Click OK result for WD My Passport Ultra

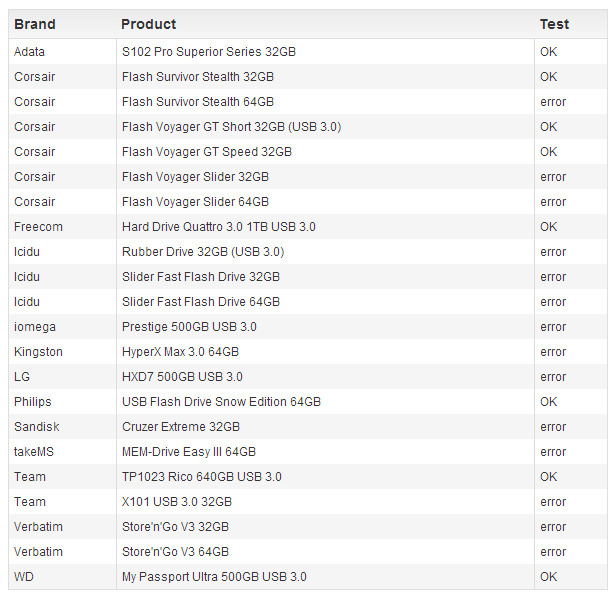[x=548, y=577]
